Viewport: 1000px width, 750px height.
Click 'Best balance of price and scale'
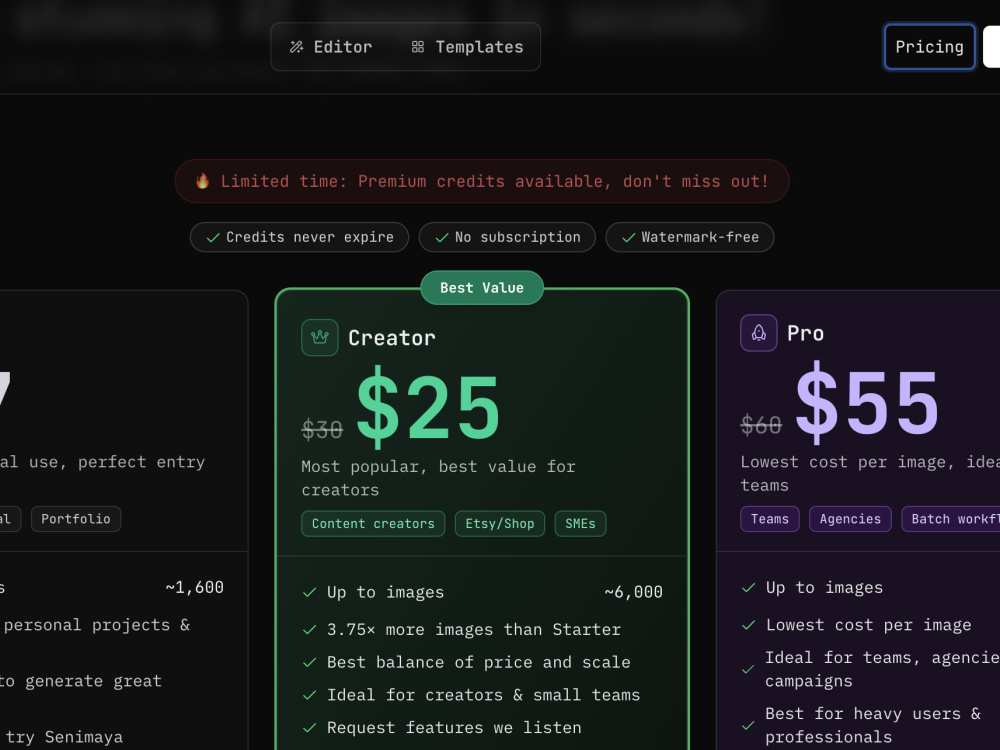point(479,663)
